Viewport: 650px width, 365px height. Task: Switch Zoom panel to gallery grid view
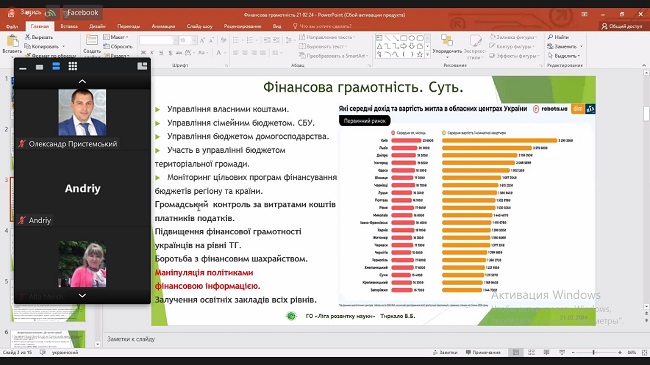coord(73,66)
